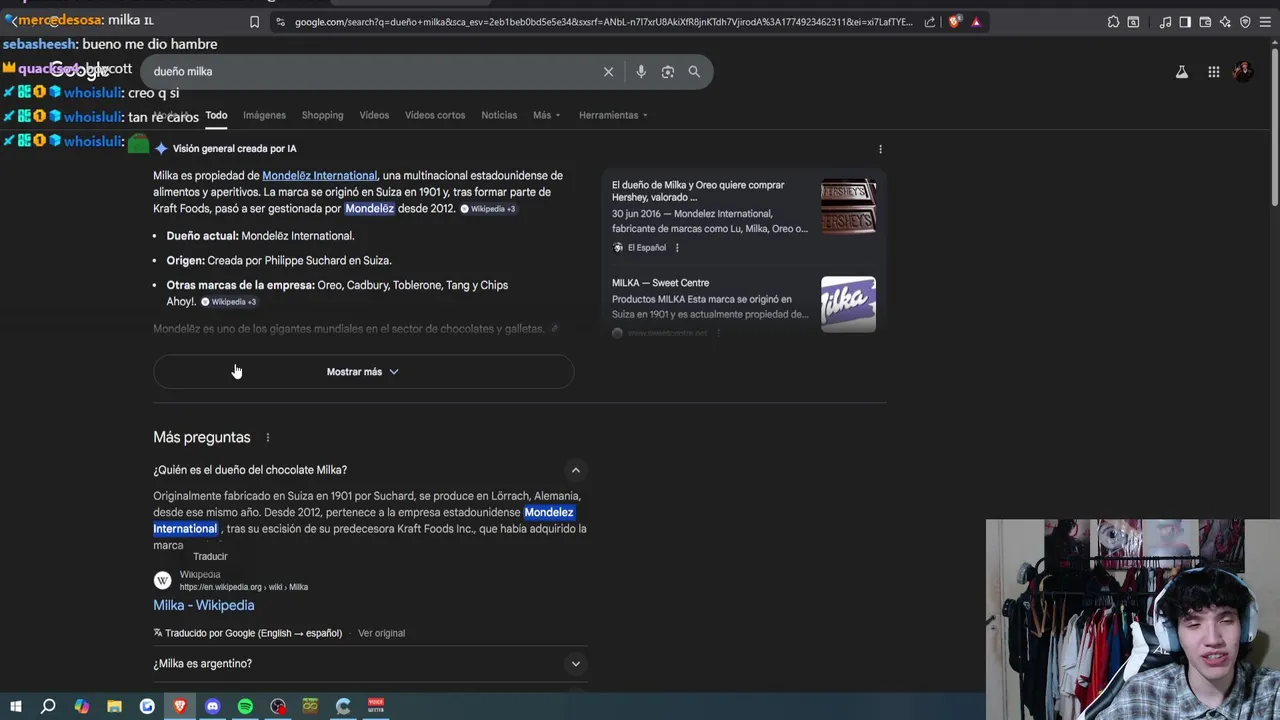Open three-dot menu beside Más preguntas
This screenshot has width=1280, height=720.
pos(267,438)
